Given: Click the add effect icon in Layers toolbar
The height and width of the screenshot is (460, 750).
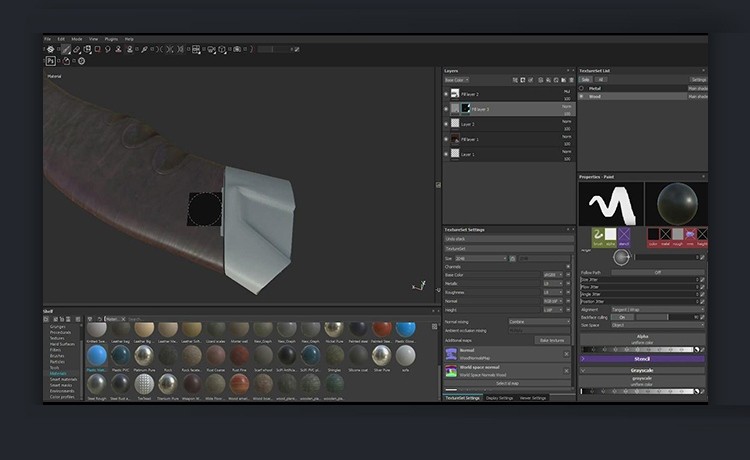Looking at the screenshot, I should point(515,80).
